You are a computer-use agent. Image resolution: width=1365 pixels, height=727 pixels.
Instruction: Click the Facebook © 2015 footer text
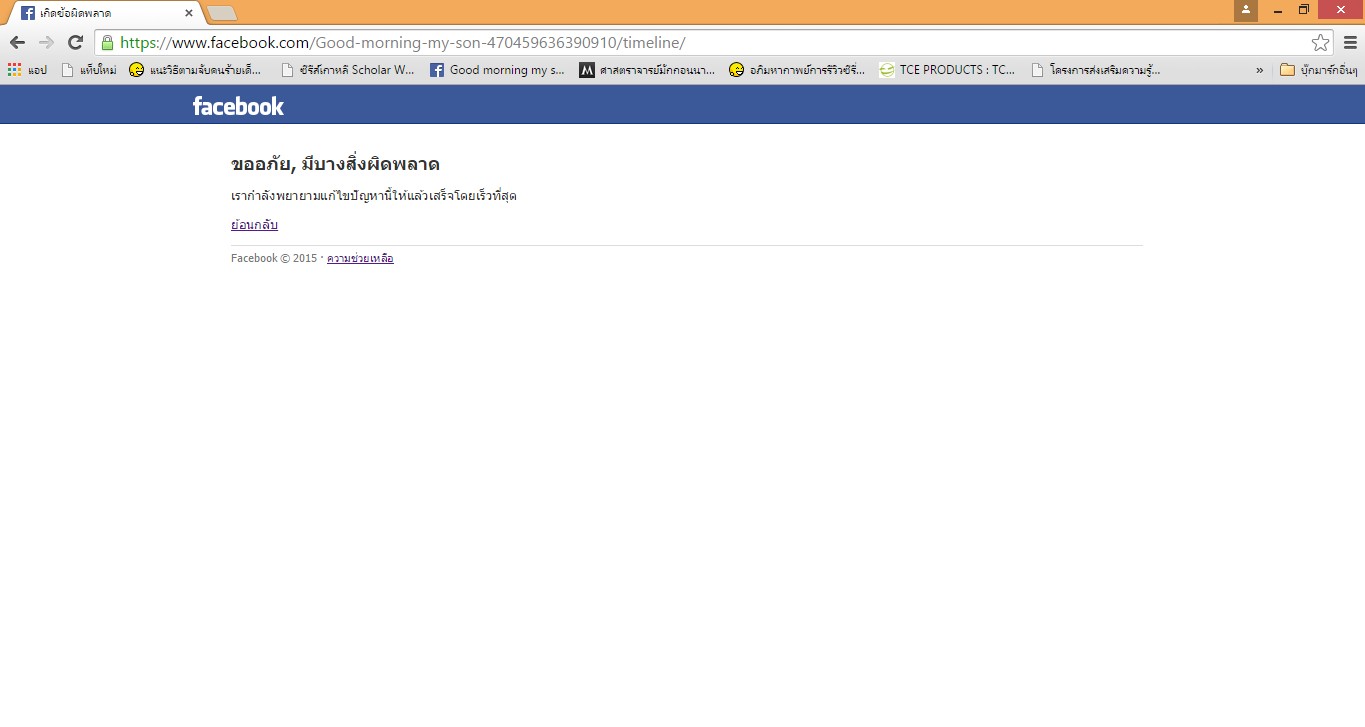[x=274, y=258]
